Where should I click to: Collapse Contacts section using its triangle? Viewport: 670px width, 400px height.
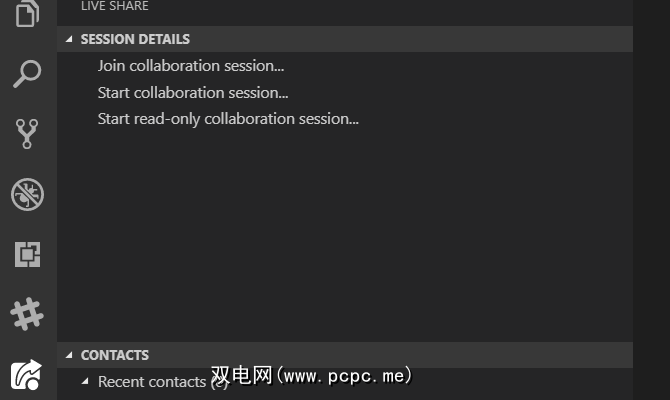tap(69, 355)
